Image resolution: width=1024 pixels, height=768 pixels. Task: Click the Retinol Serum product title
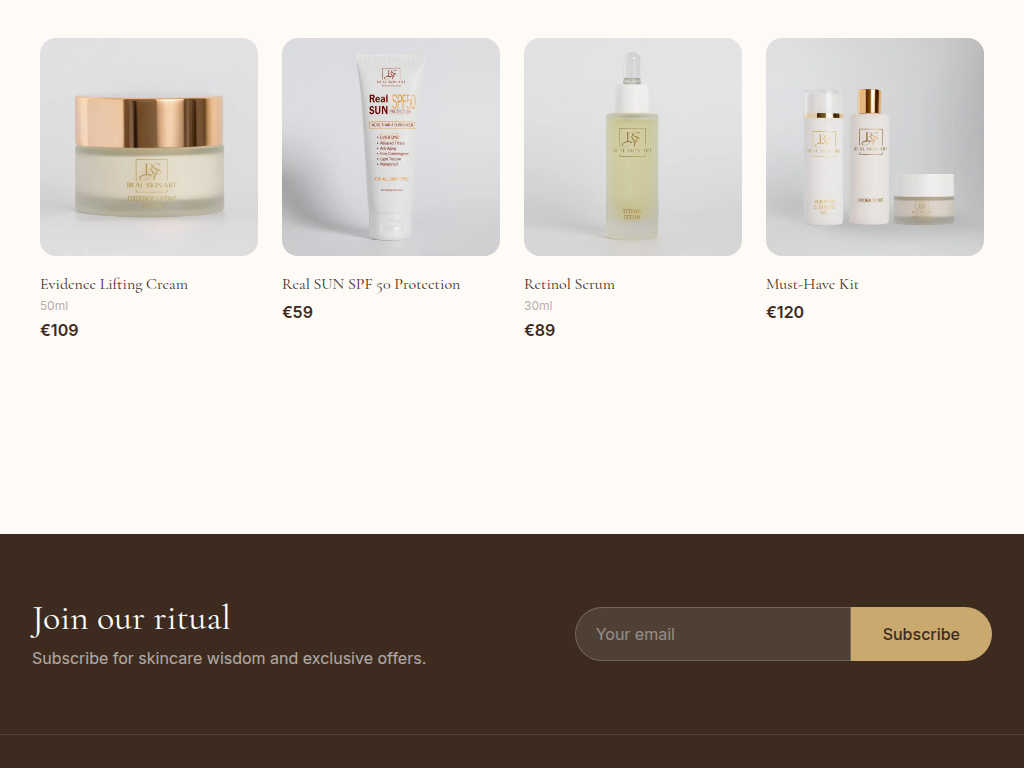click(x=569, y=285)
